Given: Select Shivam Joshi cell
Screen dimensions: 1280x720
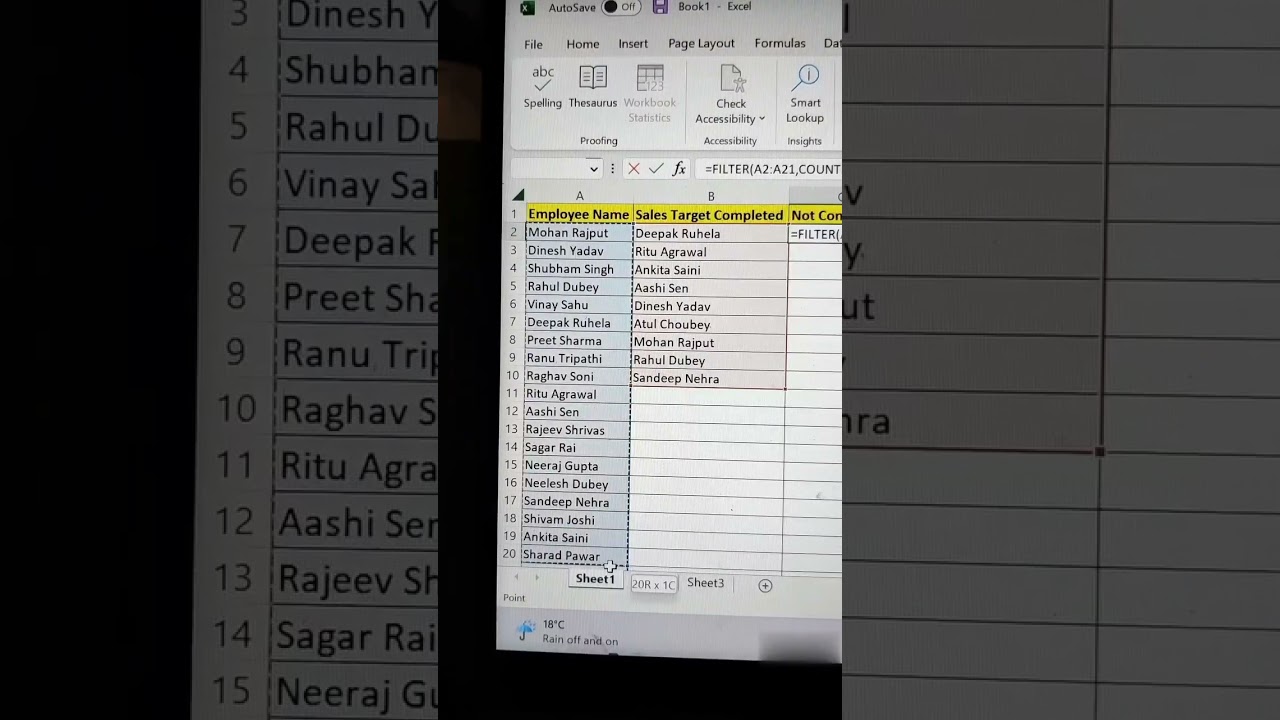Looking at the screenshot, I should coord(575,520).
